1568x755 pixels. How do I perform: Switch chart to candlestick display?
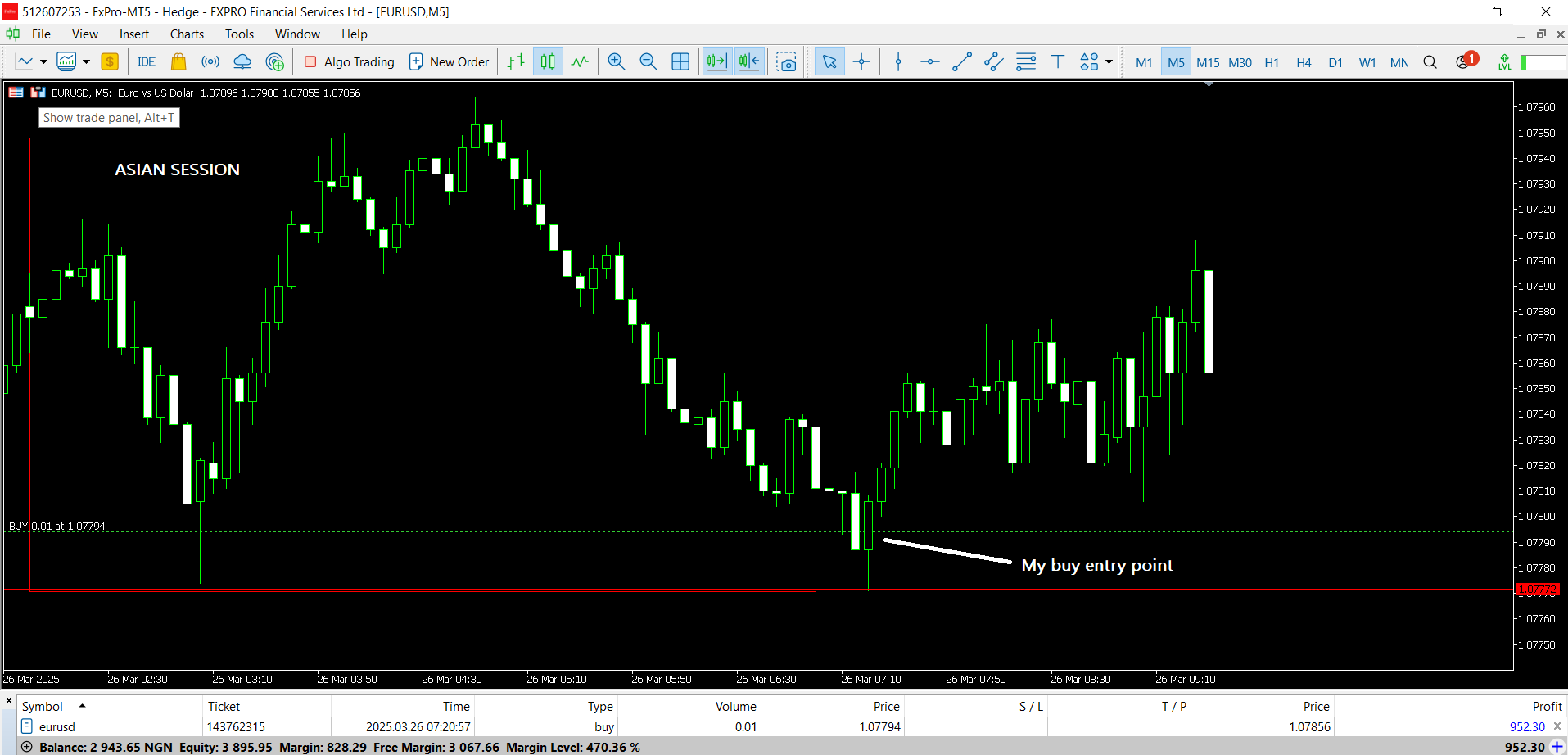tap(548, 62)
